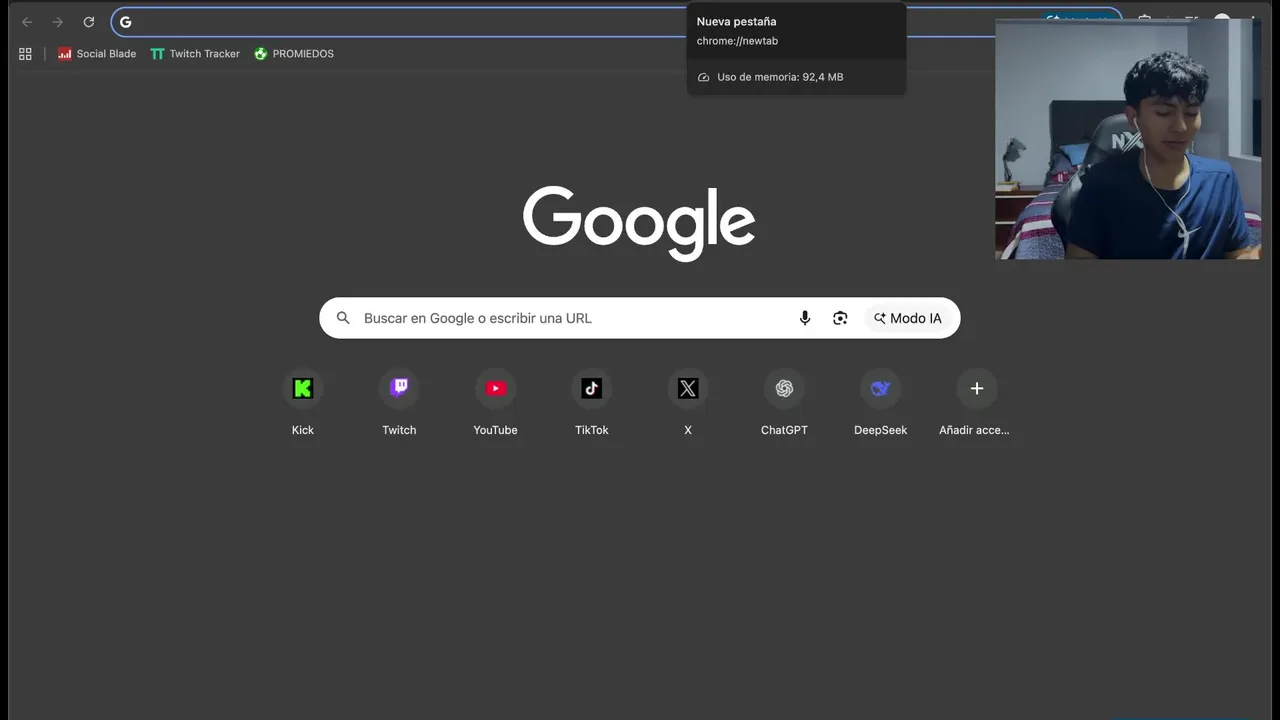This screenshot has height=720, width=1280.
Task: Open the ChatGPT shortcut
Action: (x=784, y=403)
